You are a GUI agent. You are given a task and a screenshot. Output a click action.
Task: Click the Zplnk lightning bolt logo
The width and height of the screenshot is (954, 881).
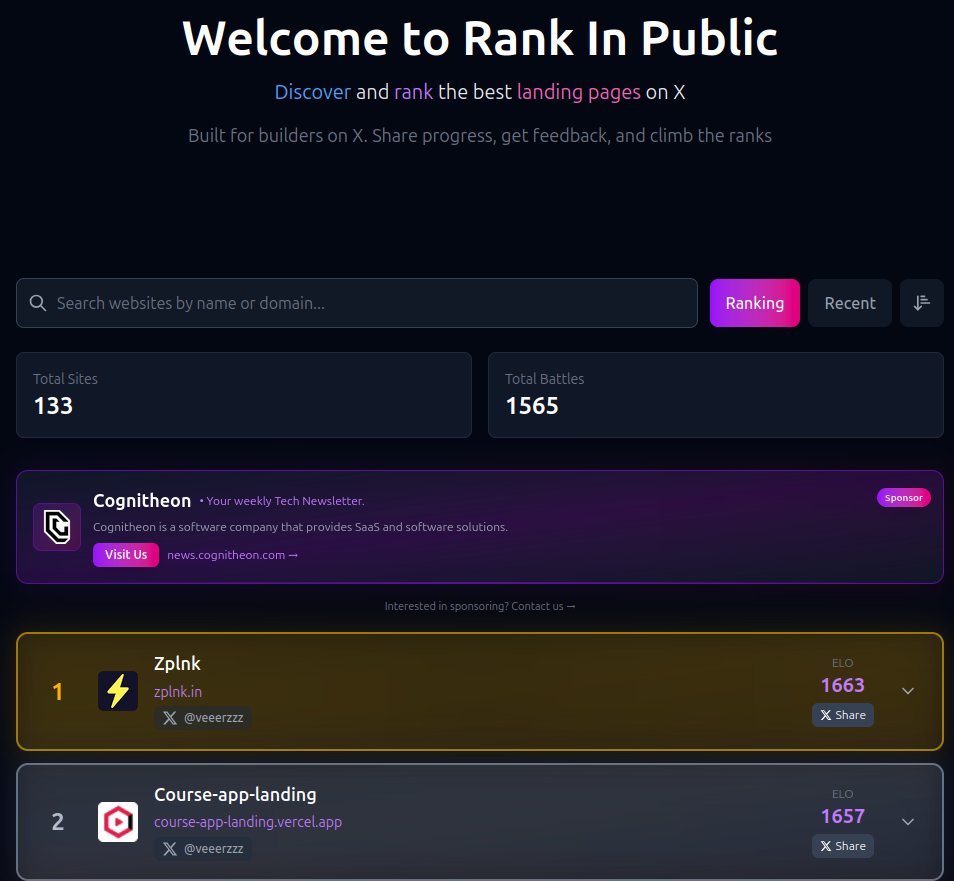118,691
